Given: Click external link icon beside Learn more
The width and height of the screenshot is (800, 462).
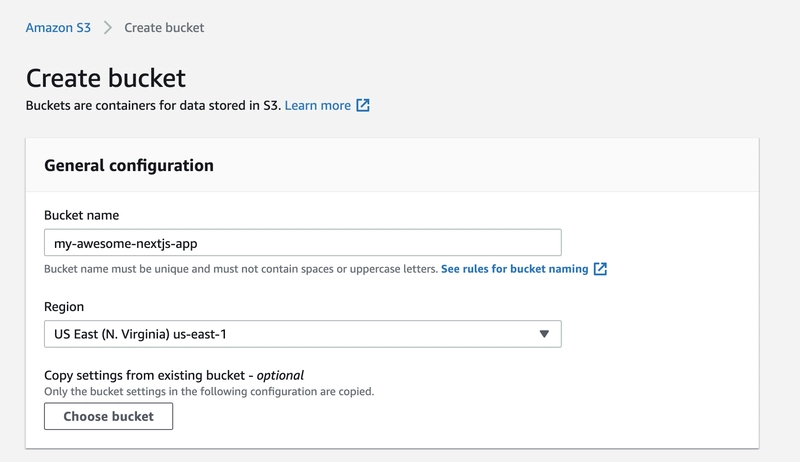Looking at the screenshot, I should pyautogui.click(x=363, y=105).
